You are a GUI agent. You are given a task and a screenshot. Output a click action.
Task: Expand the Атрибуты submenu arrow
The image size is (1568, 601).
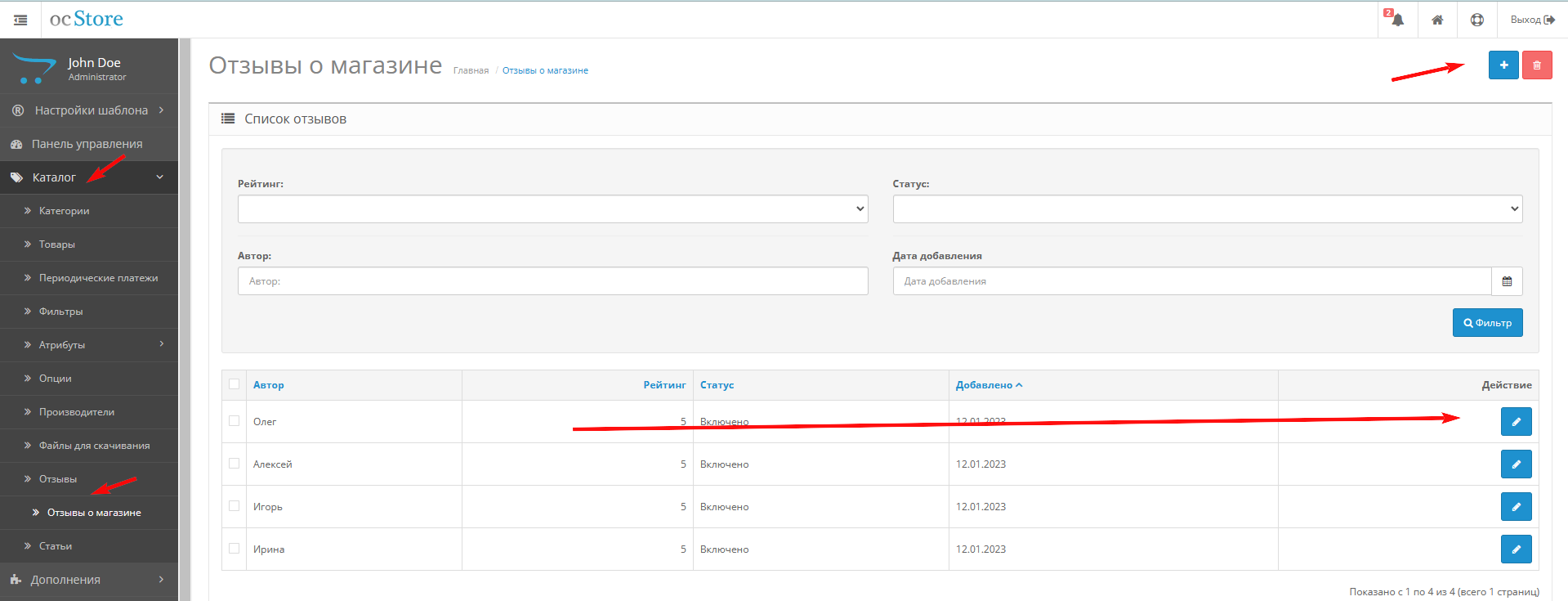point(162,344)
